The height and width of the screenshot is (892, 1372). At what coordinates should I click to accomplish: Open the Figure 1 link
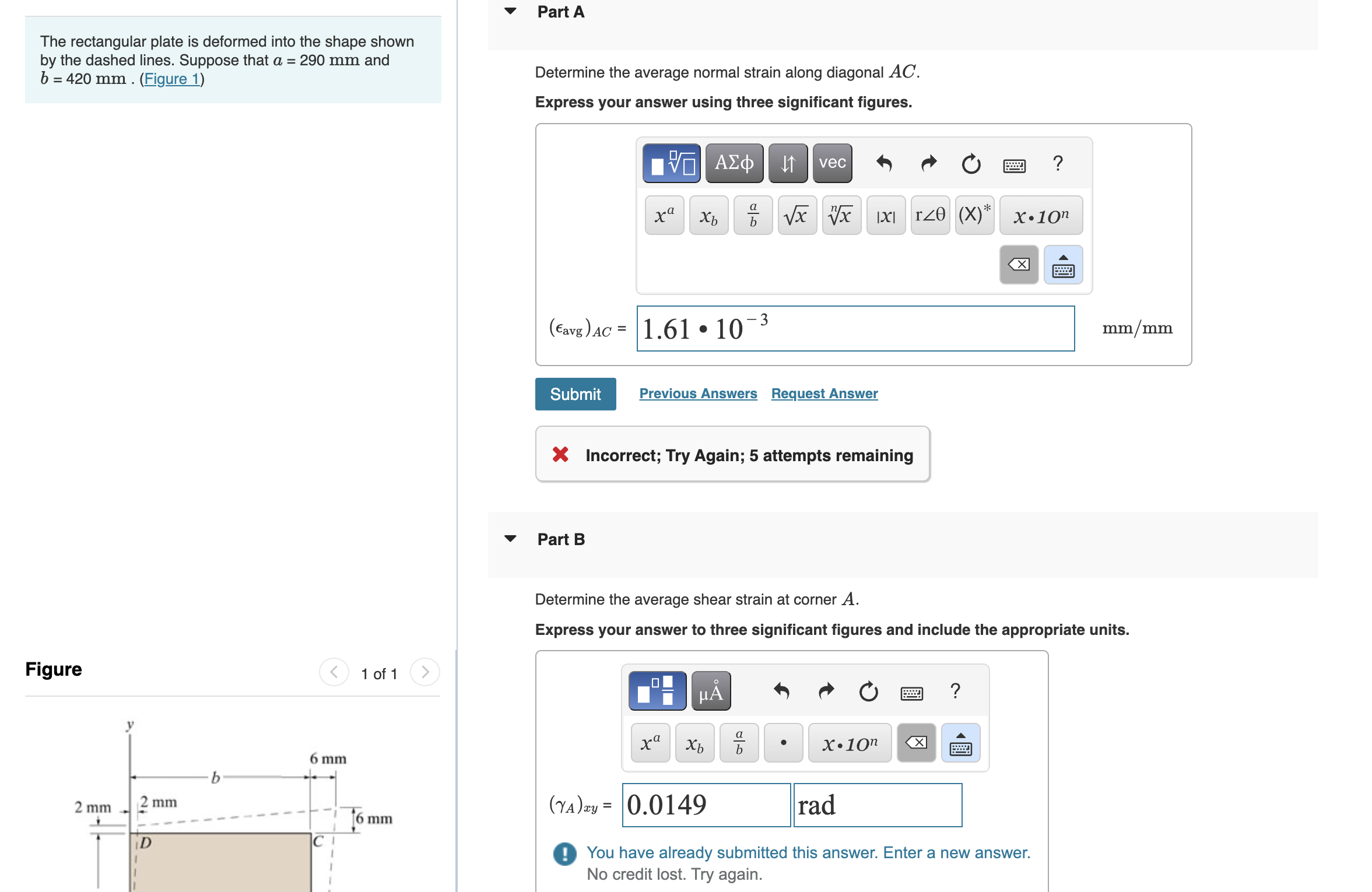[x=172, y=79]
